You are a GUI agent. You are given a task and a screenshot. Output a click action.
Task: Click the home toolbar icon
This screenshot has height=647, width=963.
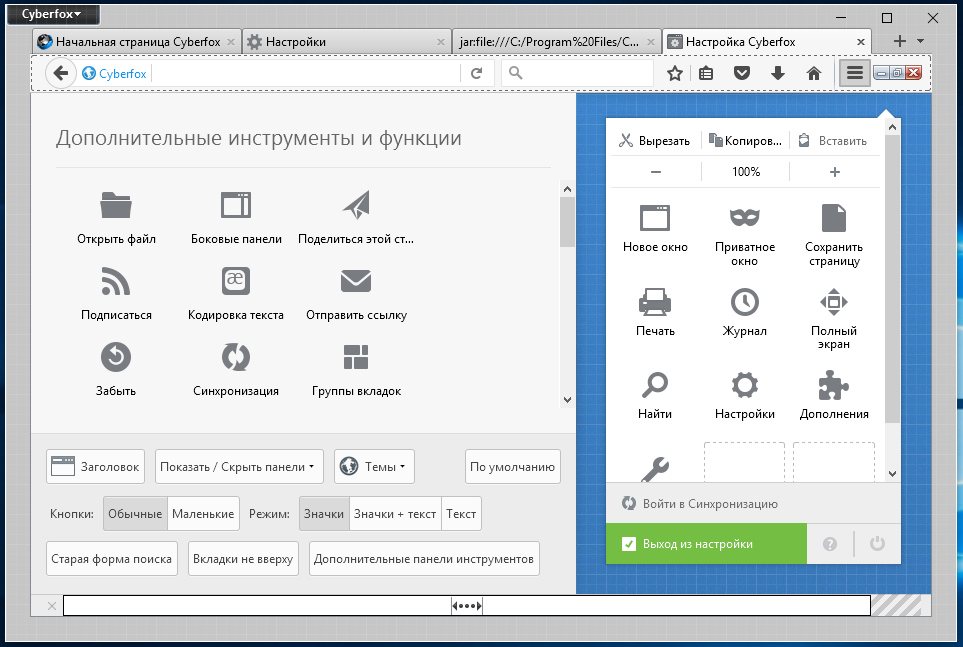814,74
